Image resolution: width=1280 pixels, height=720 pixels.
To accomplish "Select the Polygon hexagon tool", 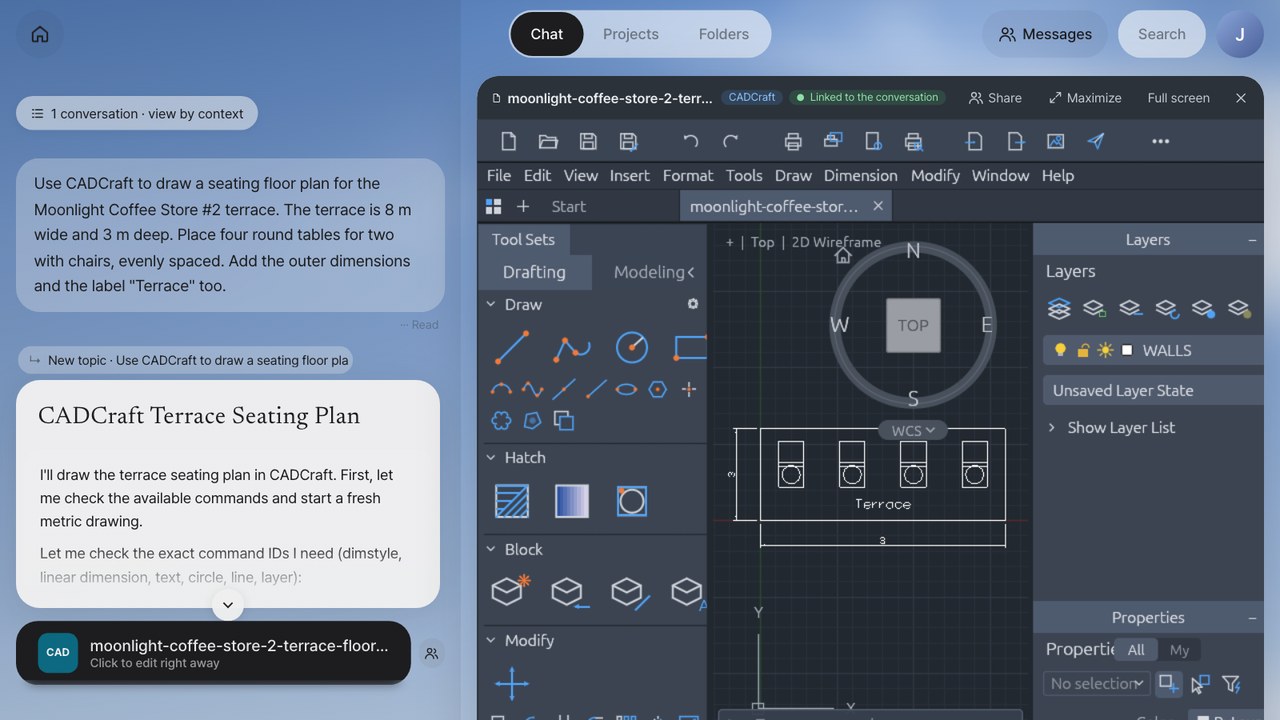I will tap(657, 389).
